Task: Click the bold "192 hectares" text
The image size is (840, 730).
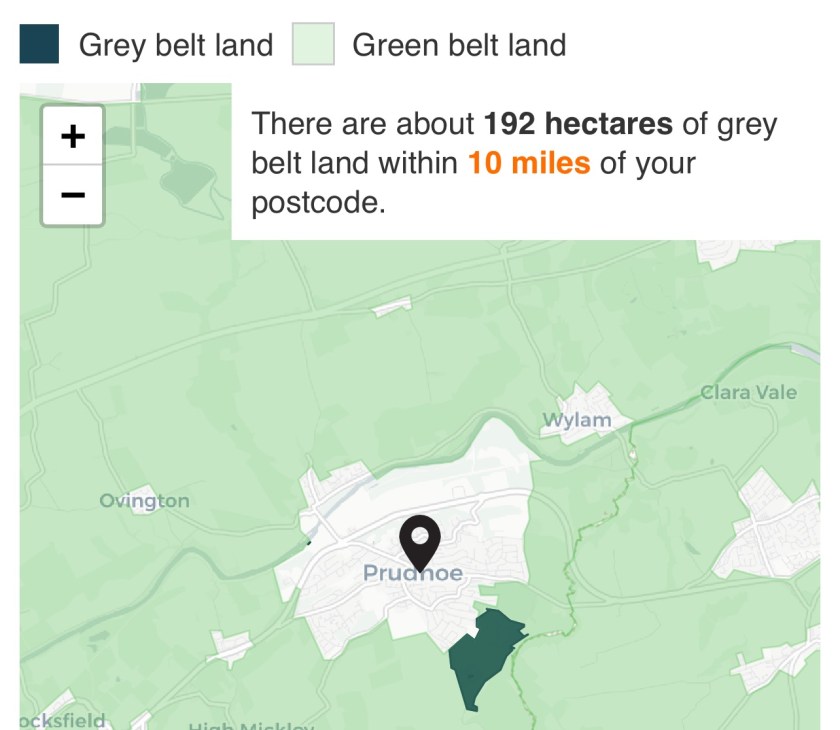Action: (x=578, y=124)
